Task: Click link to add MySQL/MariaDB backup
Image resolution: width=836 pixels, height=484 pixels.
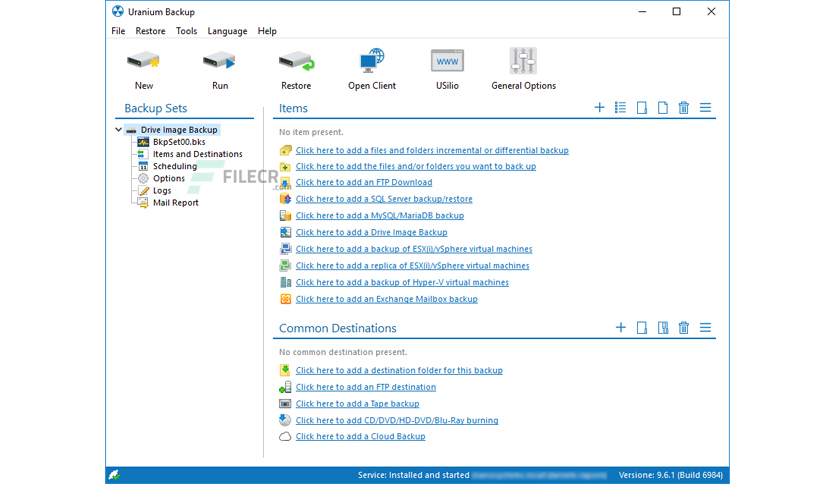Action: tap(380, 216)
